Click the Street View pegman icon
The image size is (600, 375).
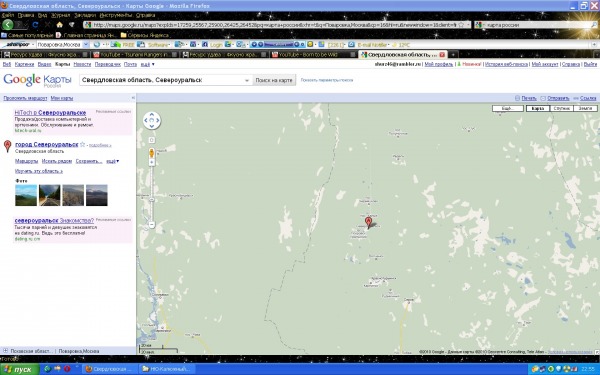coord(152,153)
